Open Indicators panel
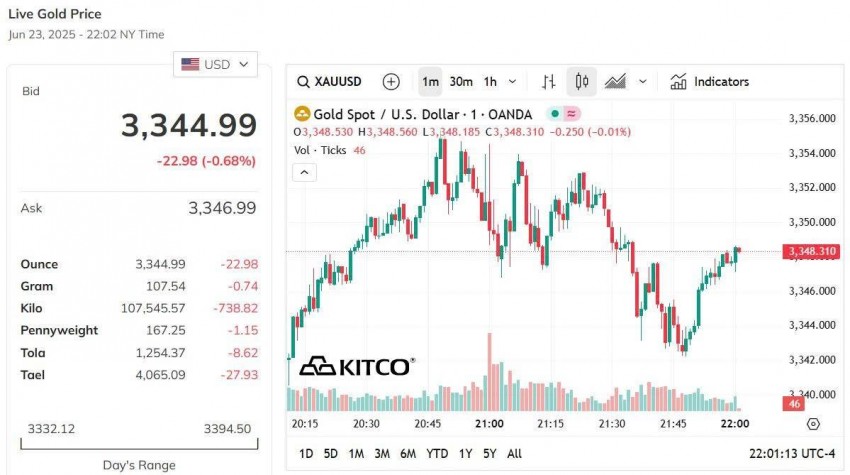Image resolution: width=850 pixels, height=475 pixels. [x=710, y=82]
